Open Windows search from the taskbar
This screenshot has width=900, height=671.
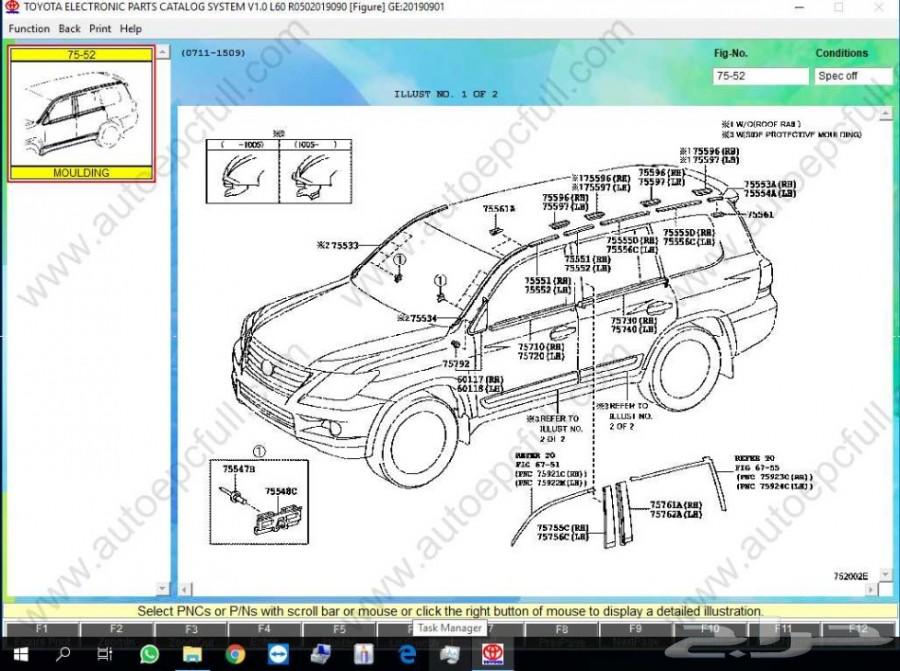63,654
